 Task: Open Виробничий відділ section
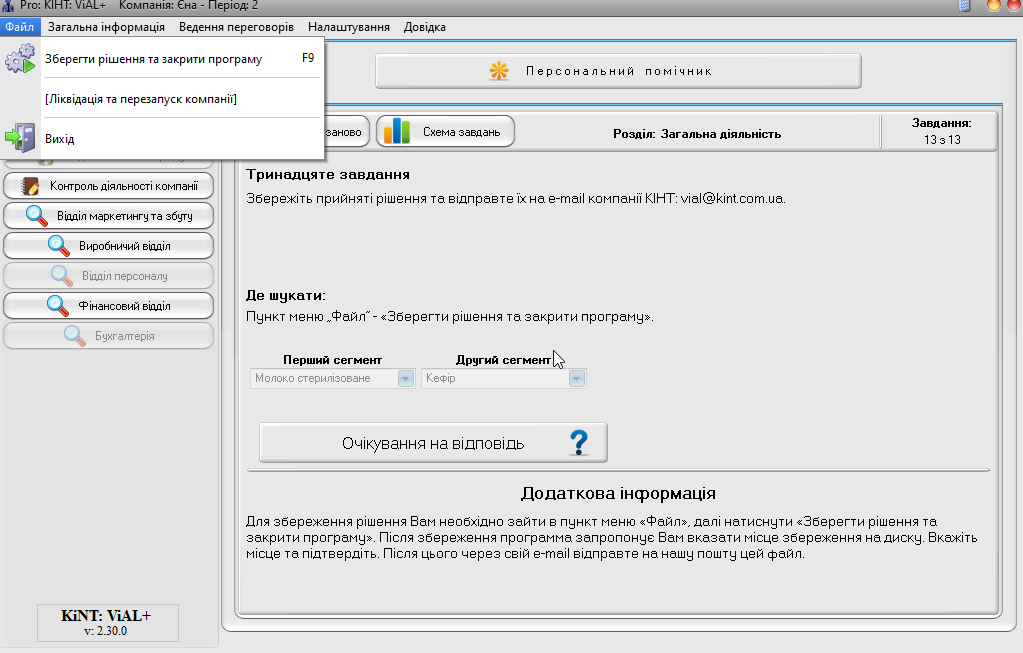pyautogui.click(x=108, y=246)
